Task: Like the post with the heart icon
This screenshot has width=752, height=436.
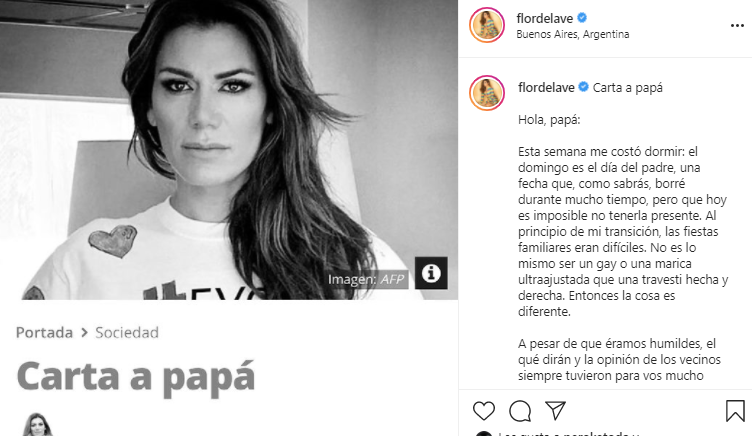Action: 483,411
